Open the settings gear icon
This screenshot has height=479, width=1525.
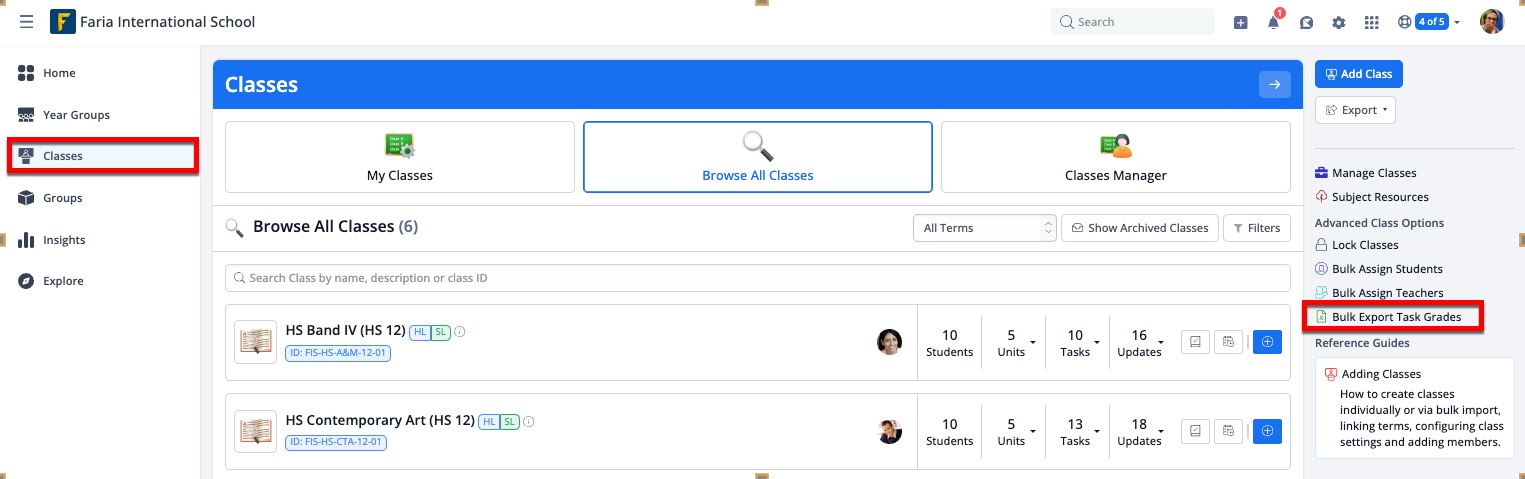pyautogui.click(x=1338, y=23)
